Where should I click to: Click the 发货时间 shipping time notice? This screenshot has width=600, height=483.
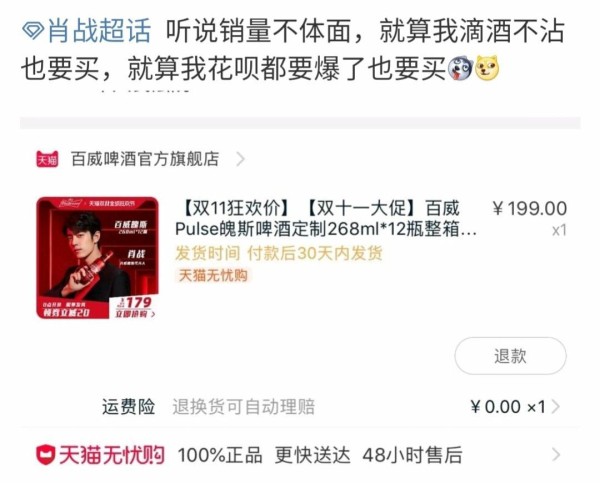point(279,253)
